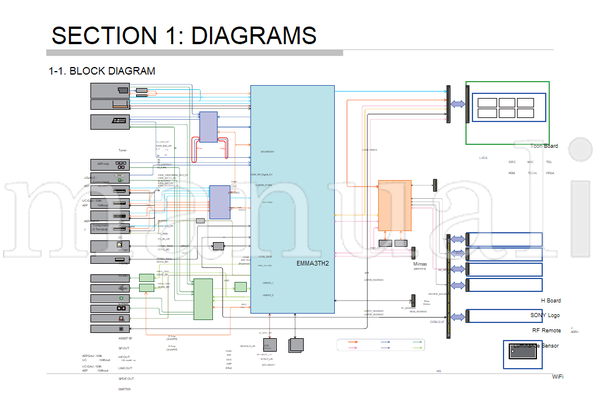The height and width of the screenshot is (396, 600).
Task: Click the H Board label
Action: tap(551, 301)
